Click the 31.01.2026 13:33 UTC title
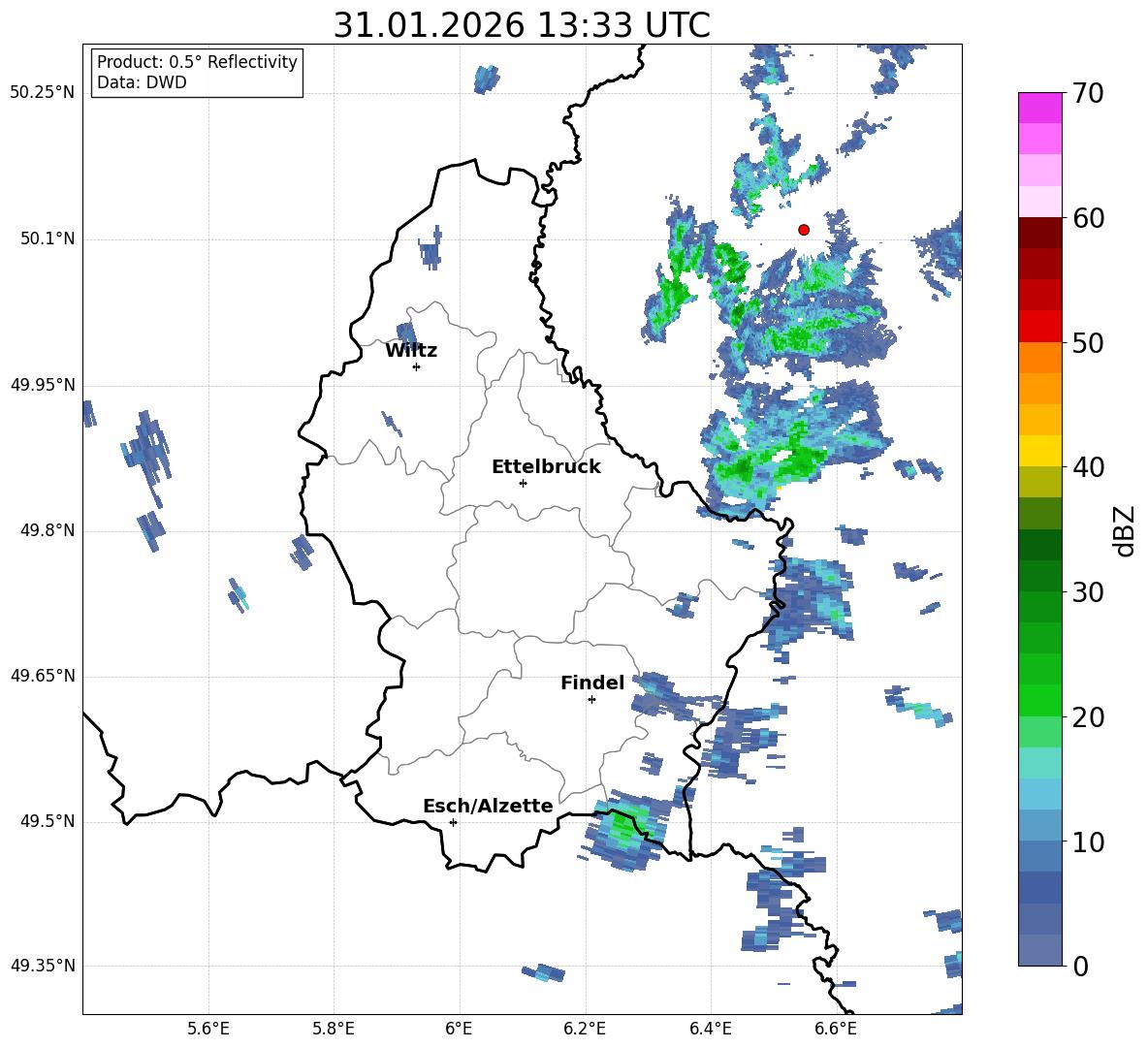This screenshot has height=1048, width=1148. (x=522, y=25)
